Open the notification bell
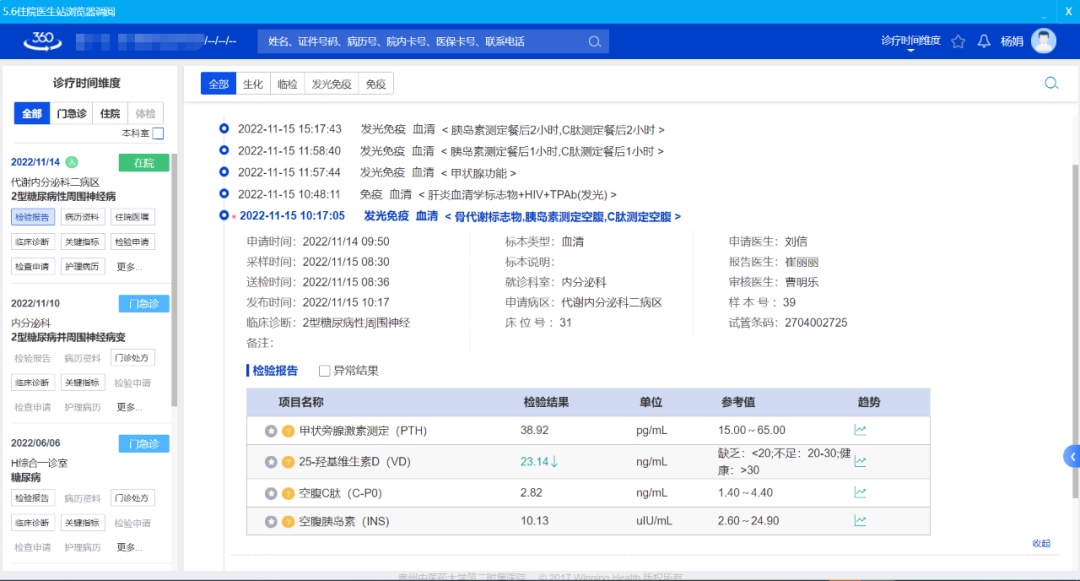The height and width of the screenshot is (581, 1080). (x=984, y=41)
